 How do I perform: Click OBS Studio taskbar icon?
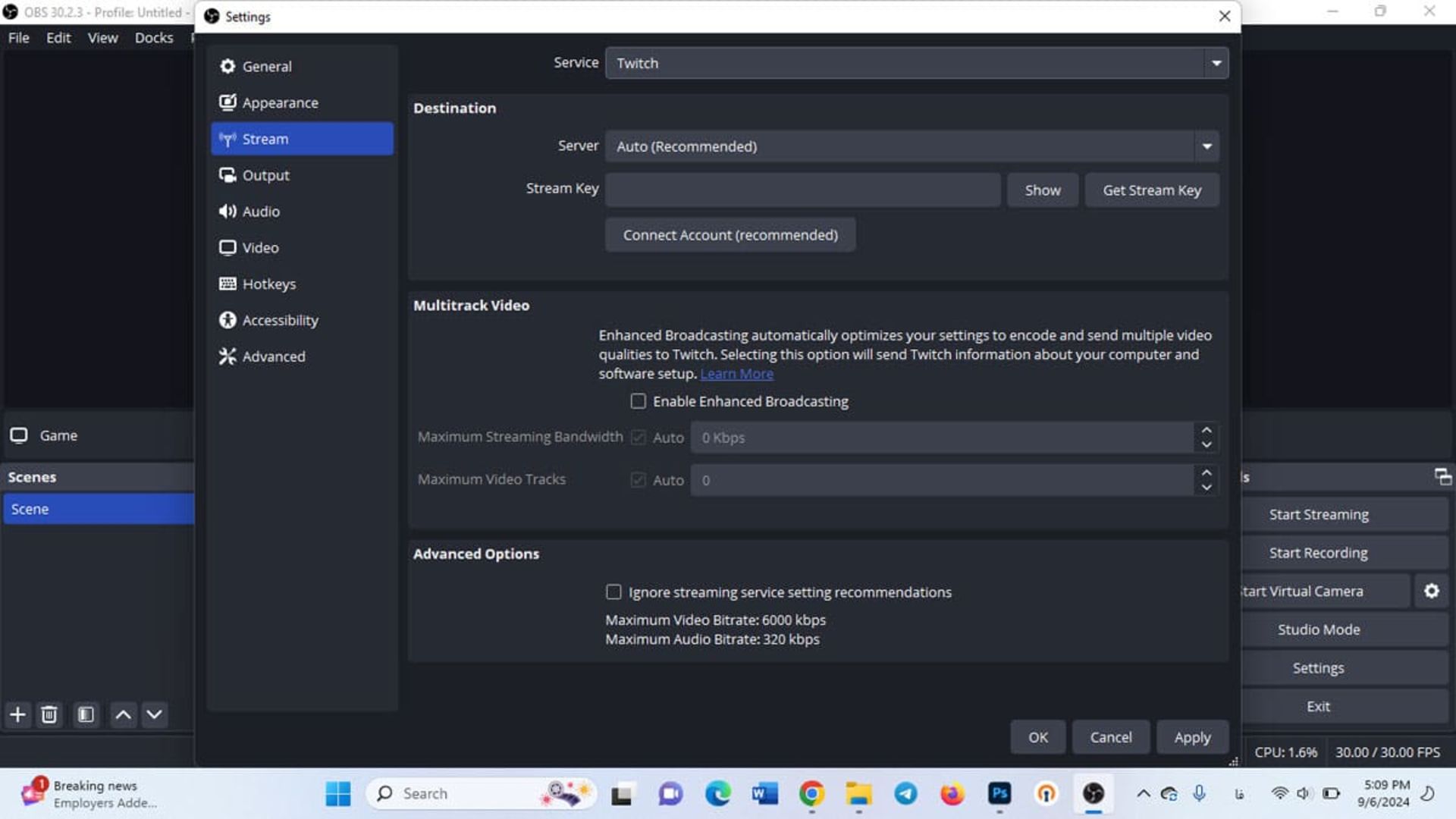1094,794
